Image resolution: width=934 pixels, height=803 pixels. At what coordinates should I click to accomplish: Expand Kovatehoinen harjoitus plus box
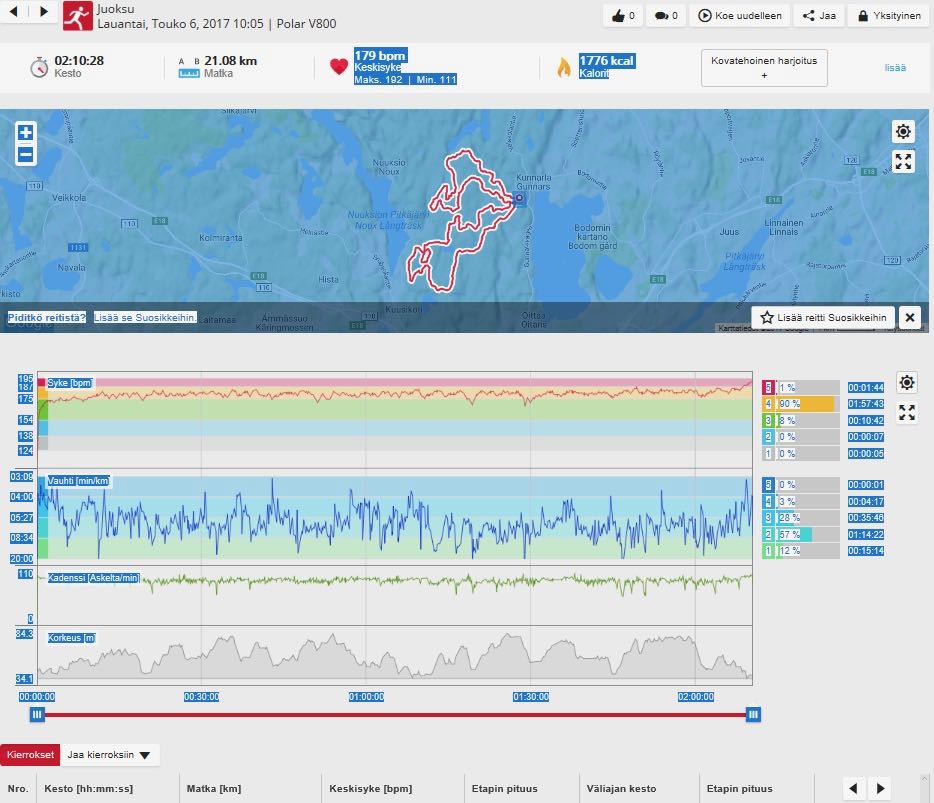(x=764, y=68)
